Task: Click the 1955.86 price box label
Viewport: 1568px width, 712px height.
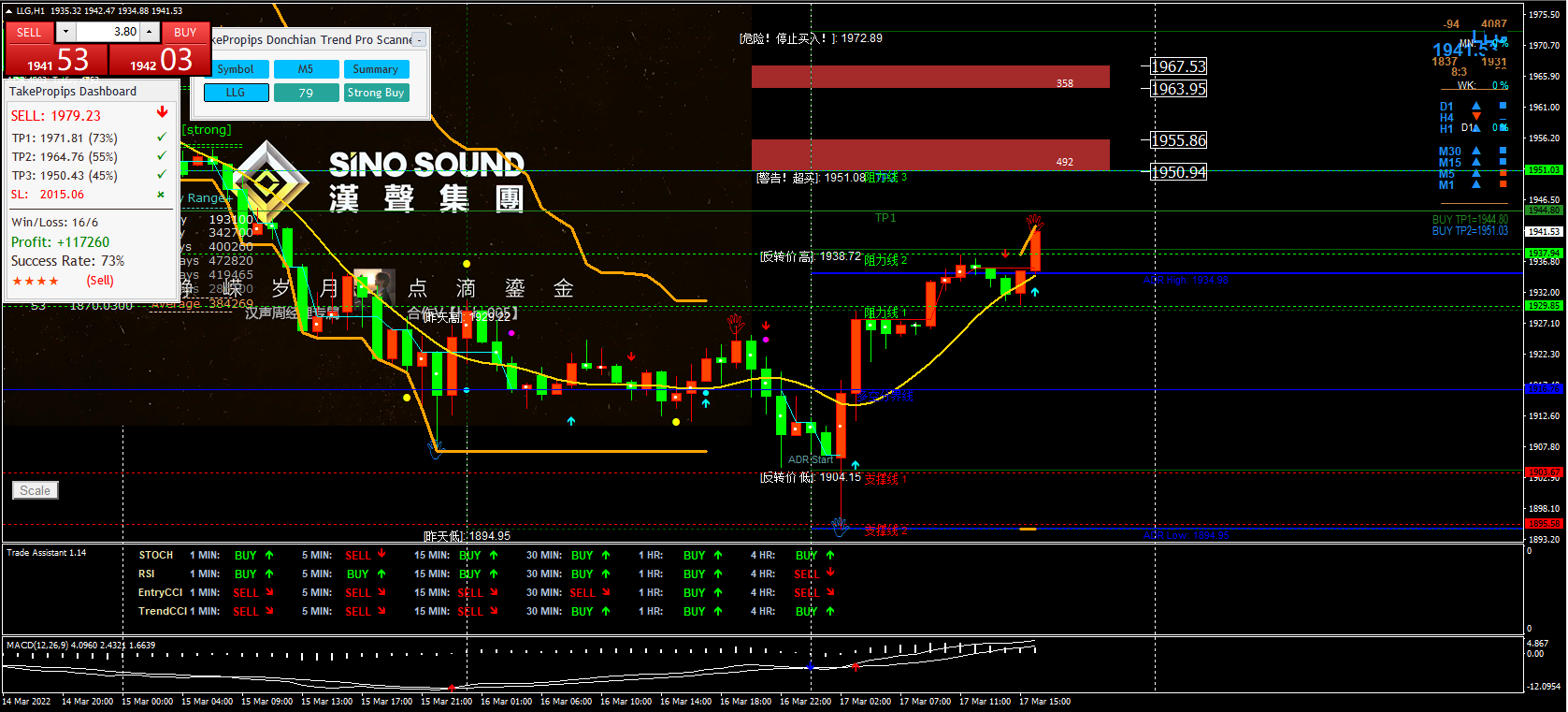Action: [1178, 140]
